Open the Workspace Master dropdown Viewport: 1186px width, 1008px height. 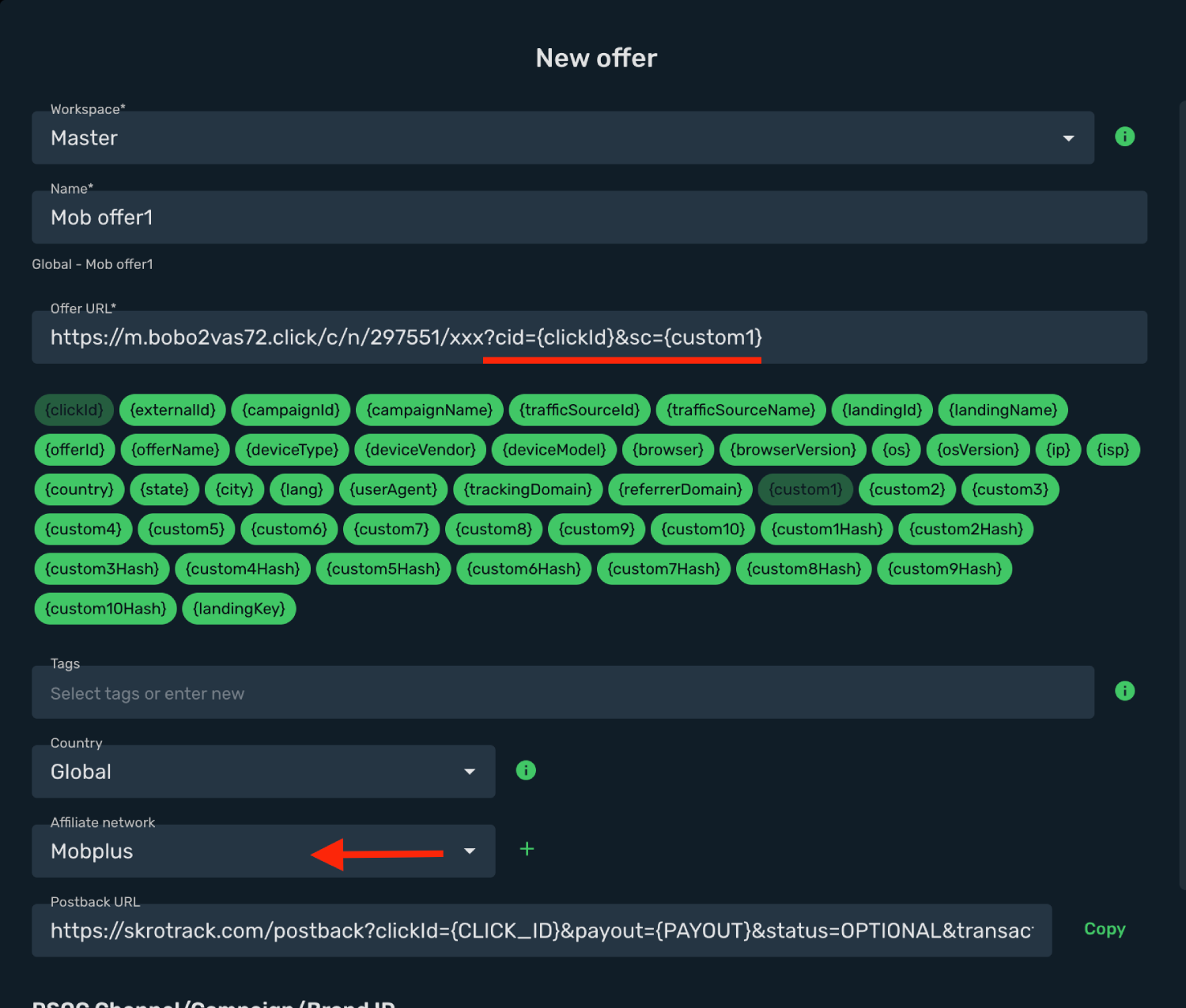pos(563,138)
